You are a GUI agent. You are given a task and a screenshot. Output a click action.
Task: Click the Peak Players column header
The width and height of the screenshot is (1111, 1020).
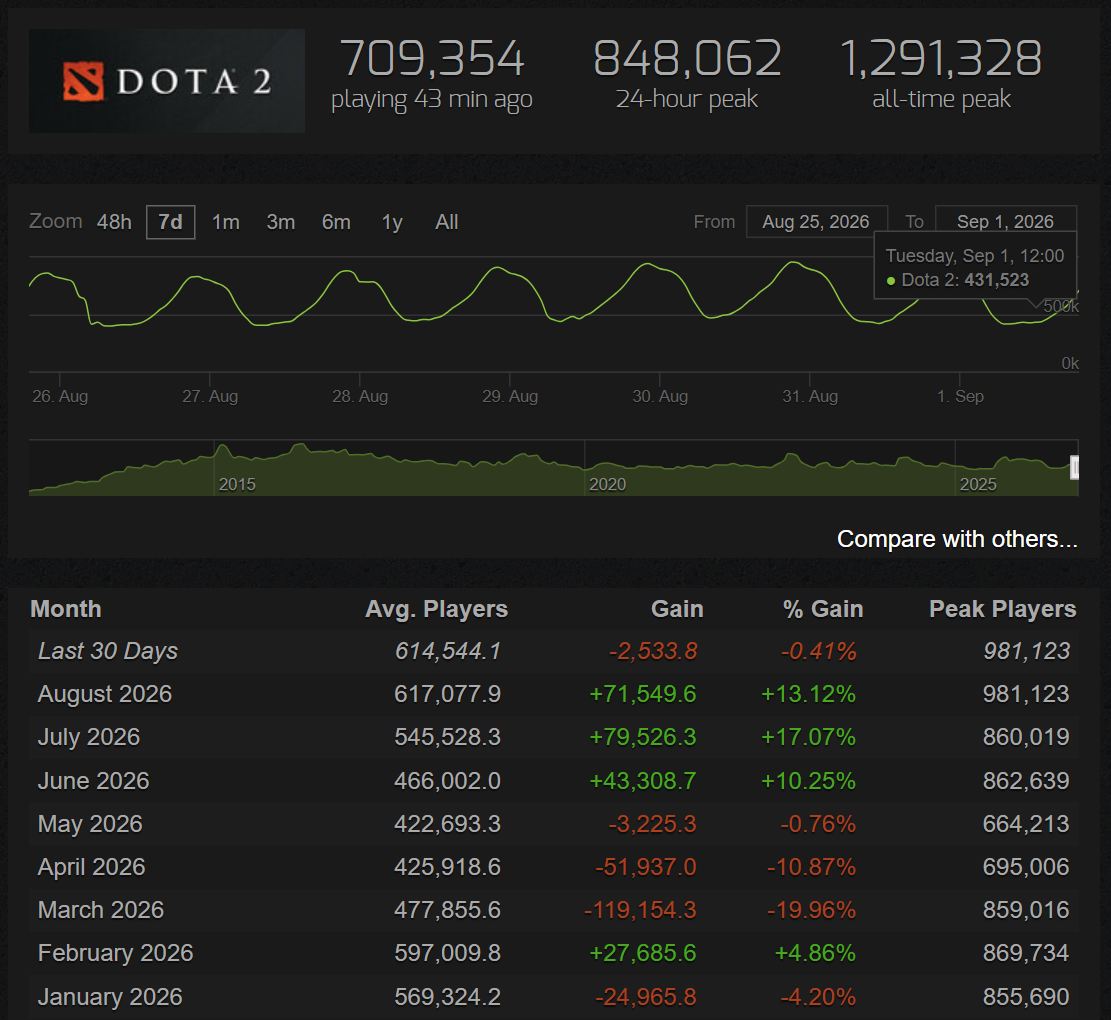click(1003, 609)
